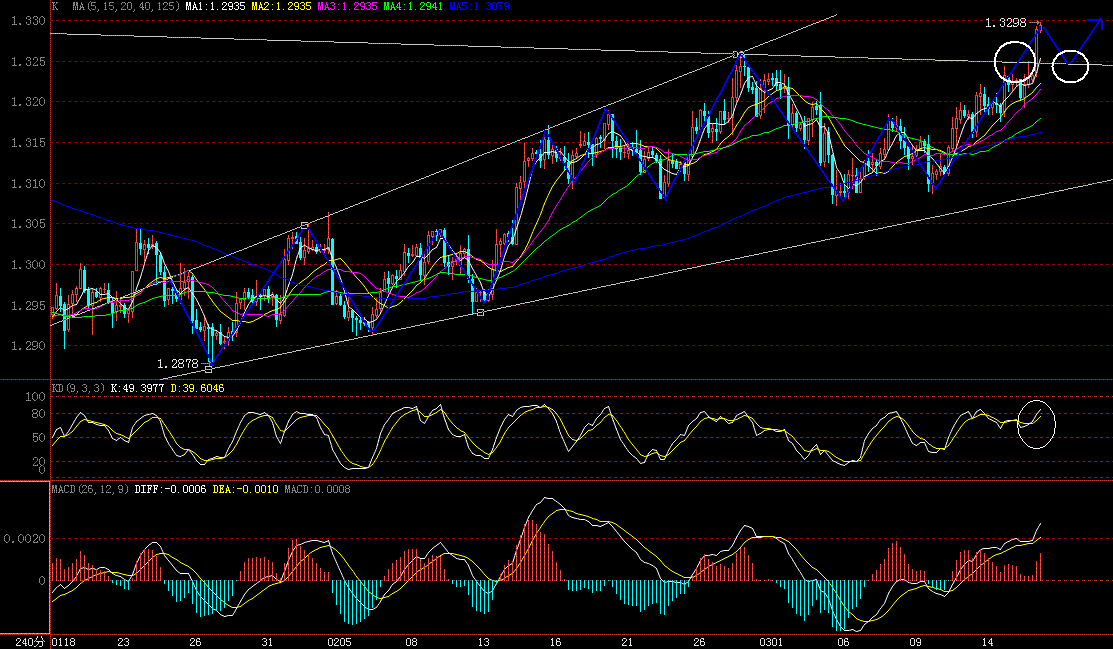Screen dimensions: 1113x649
Task: Click the 1.300 price axis label
Action: [x=28, y=265]
